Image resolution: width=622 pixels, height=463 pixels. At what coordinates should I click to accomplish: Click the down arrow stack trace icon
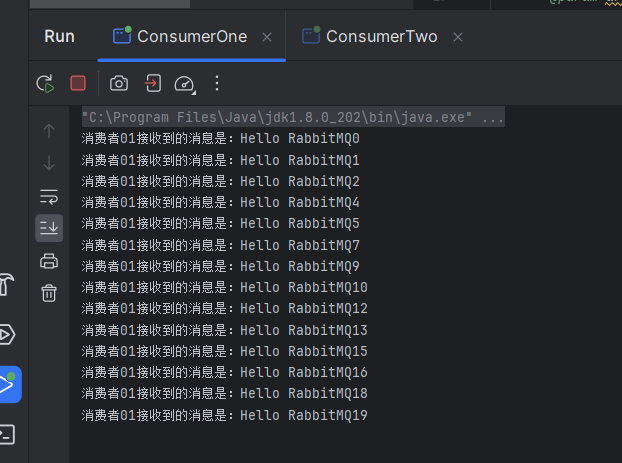pyautogui.click(x=49, y=163)
